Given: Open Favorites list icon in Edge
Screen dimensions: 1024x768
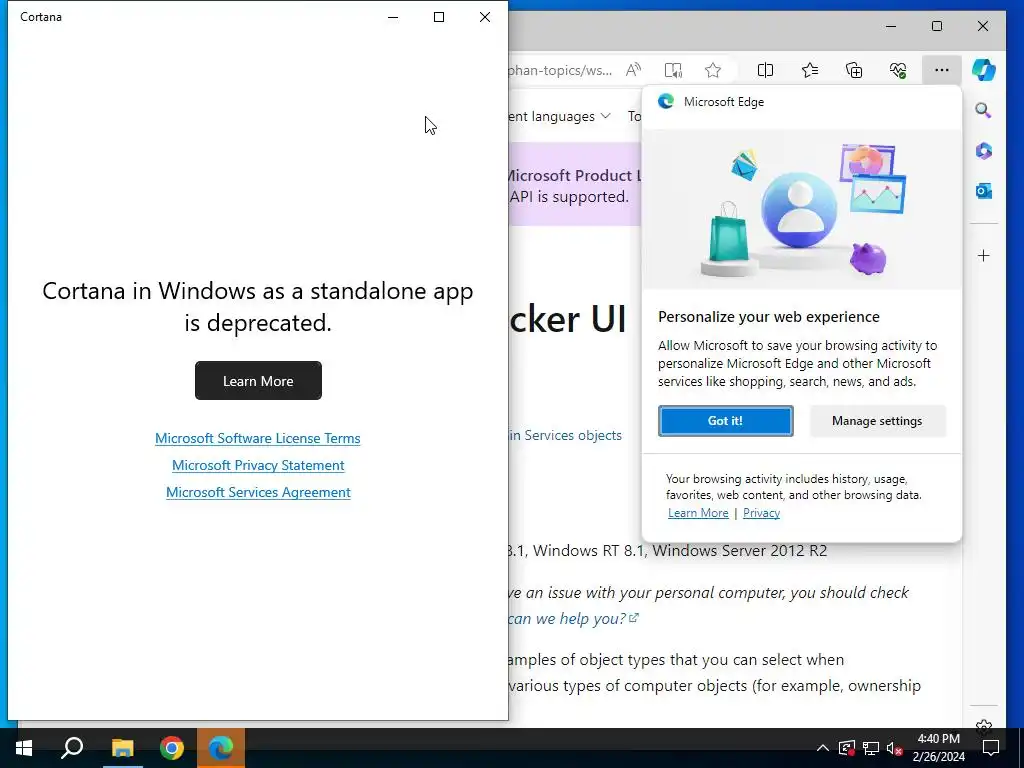Looking at the screenshot, I should click(810, 70).
